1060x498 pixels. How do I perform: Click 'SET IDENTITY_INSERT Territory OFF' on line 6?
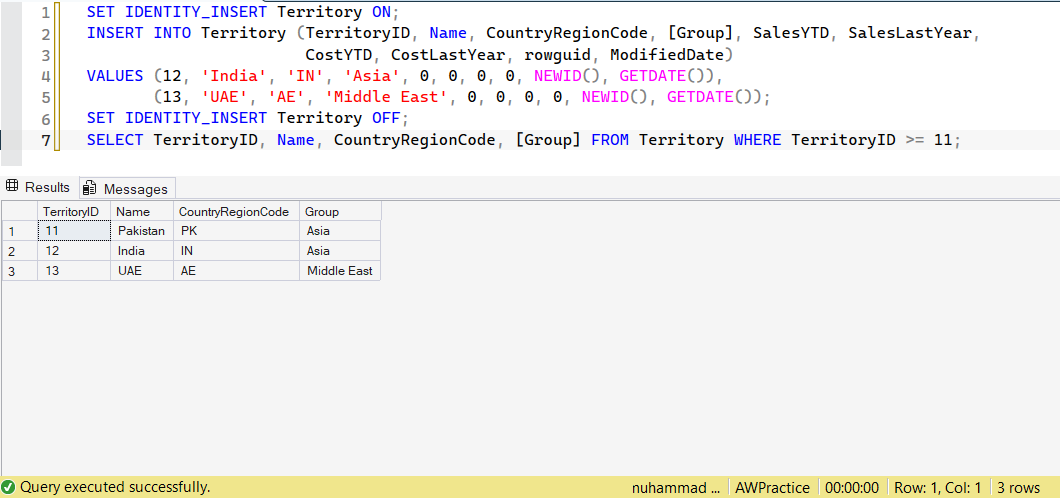point(243,119)
